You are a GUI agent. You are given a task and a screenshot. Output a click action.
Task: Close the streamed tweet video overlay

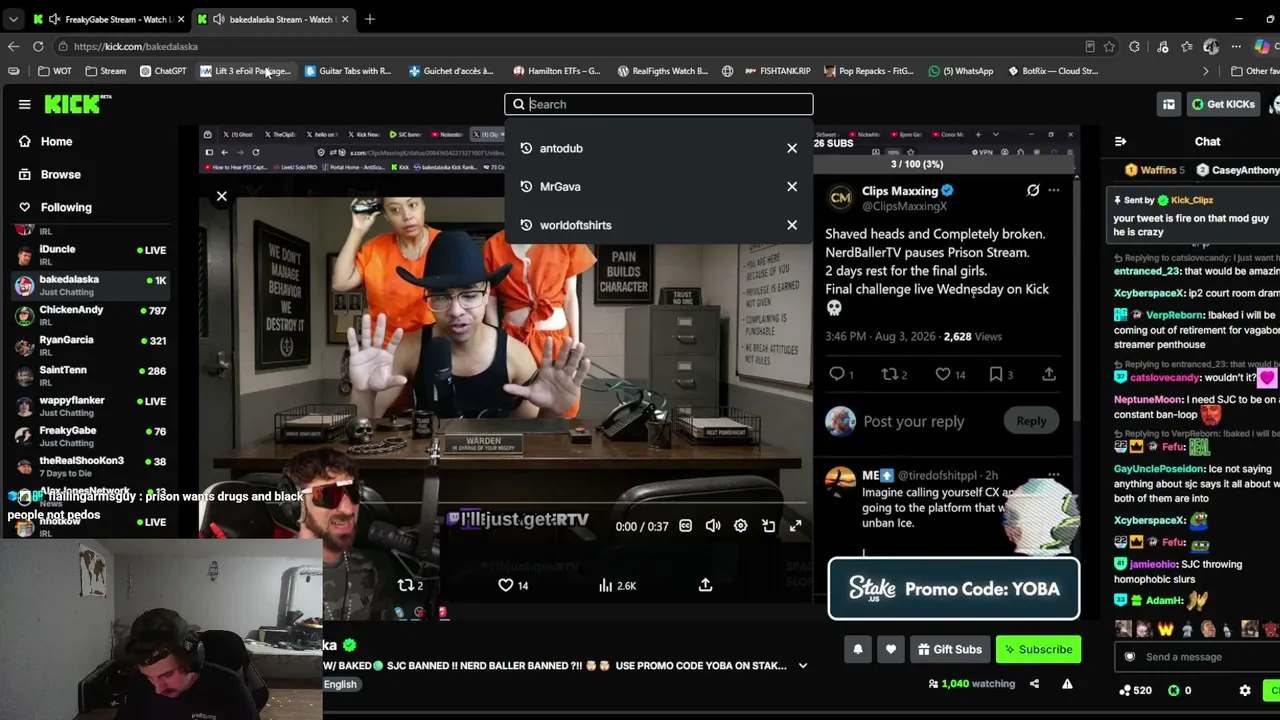point(222,196)
